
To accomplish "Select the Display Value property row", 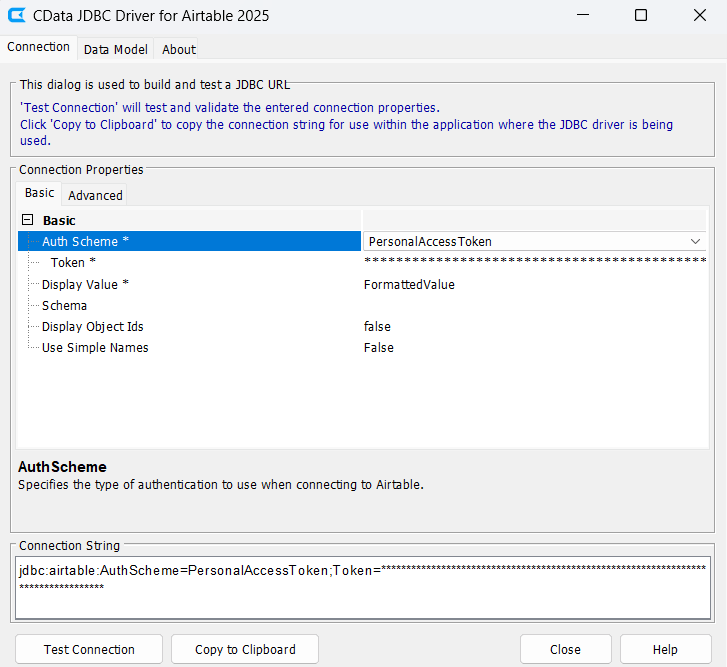I will pos(85,284).
